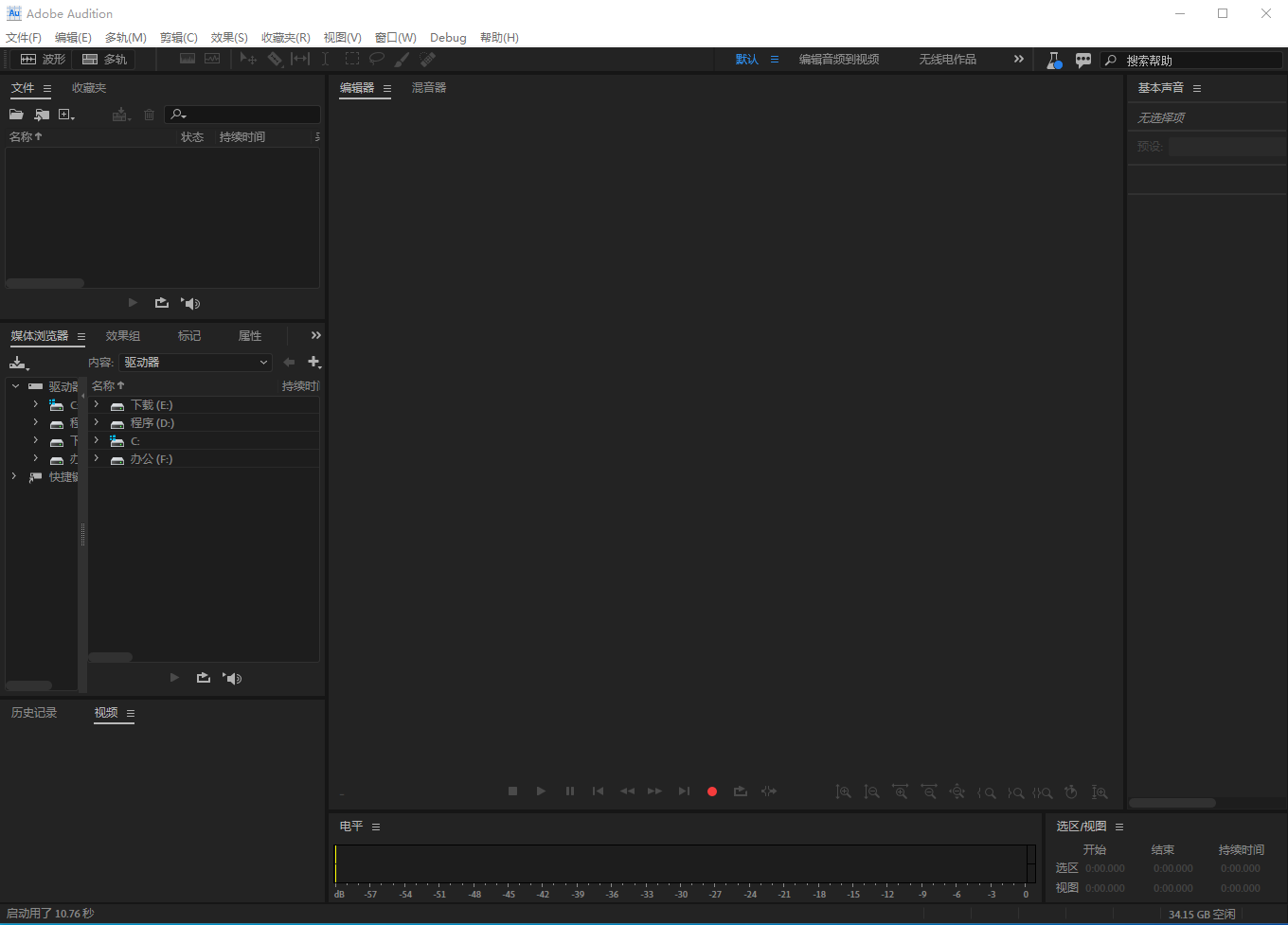This screenshot has height=925, width=1288.
Task: Click the chat feedback bubble icon
Action: (x=1083, y=60)
